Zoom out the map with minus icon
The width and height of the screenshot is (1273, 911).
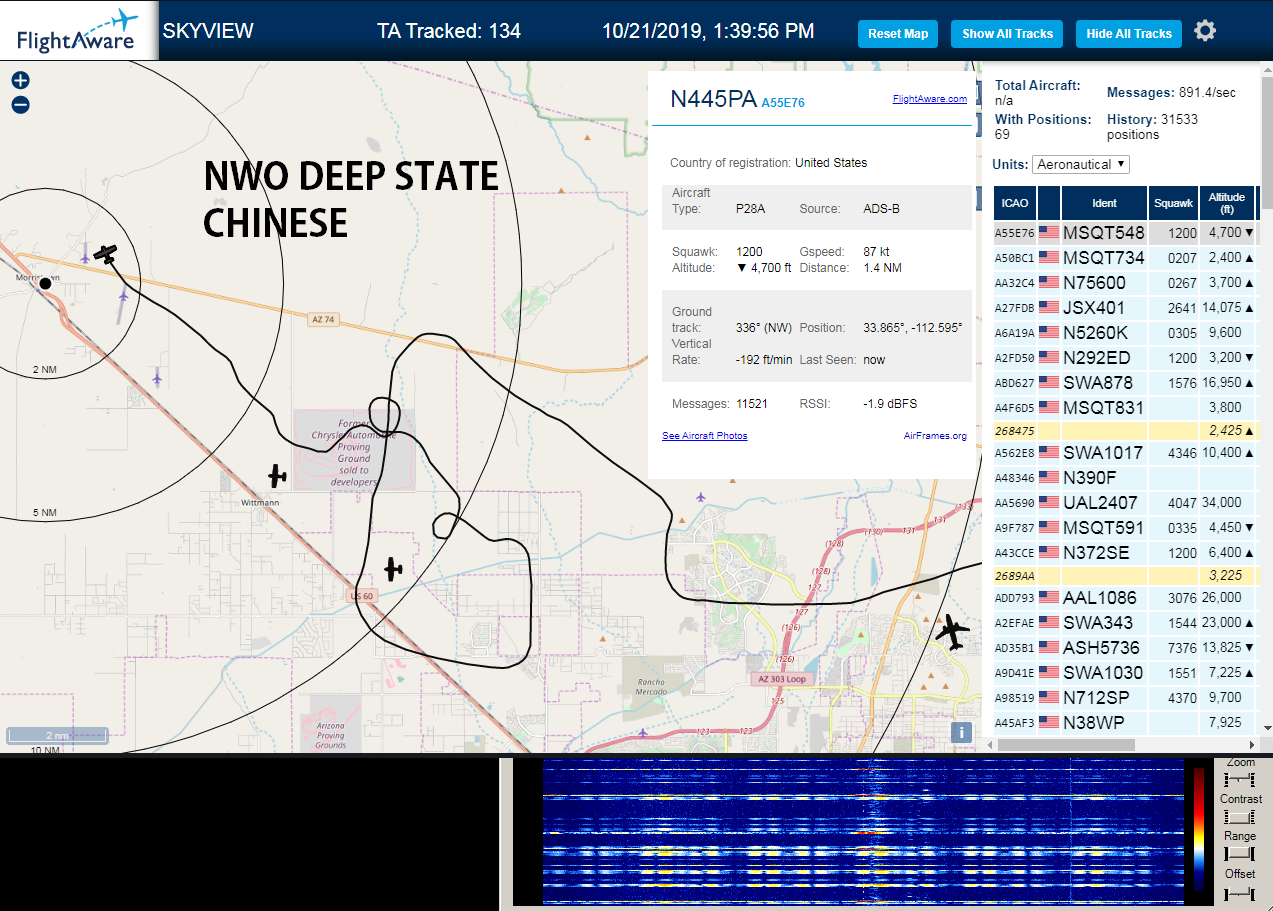coord(20,104)
